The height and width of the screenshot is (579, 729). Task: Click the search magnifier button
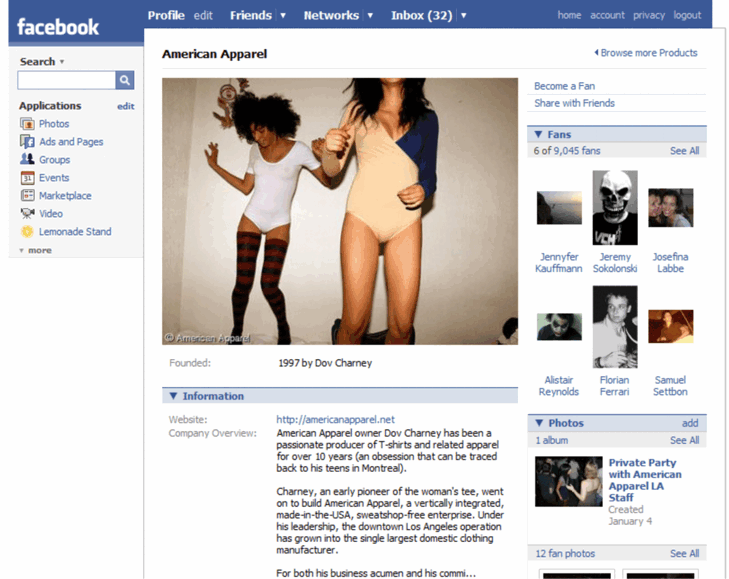tap(125, 80)
